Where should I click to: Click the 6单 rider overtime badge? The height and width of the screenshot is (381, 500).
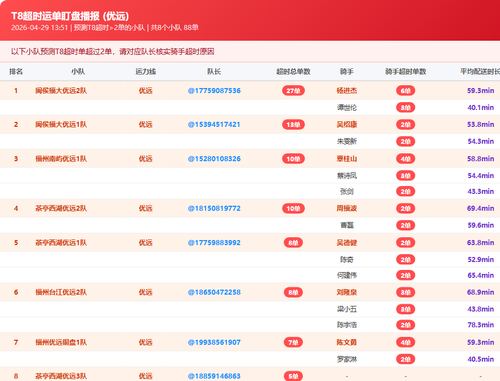click(406, 91)
